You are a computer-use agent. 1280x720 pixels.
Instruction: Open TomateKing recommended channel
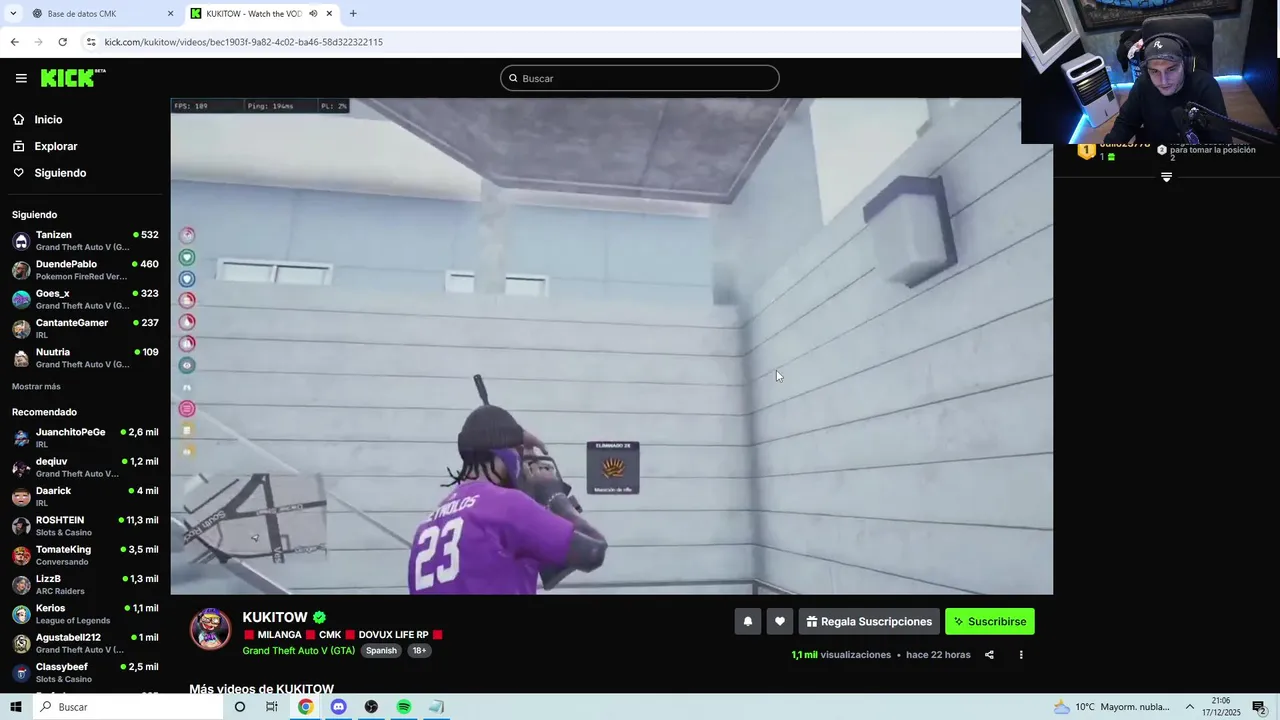(x=85, y=555)
